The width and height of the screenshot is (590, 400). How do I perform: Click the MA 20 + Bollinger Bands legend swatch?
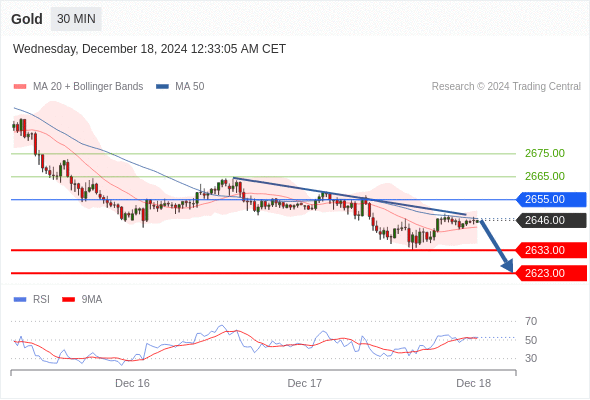point(20,87)
